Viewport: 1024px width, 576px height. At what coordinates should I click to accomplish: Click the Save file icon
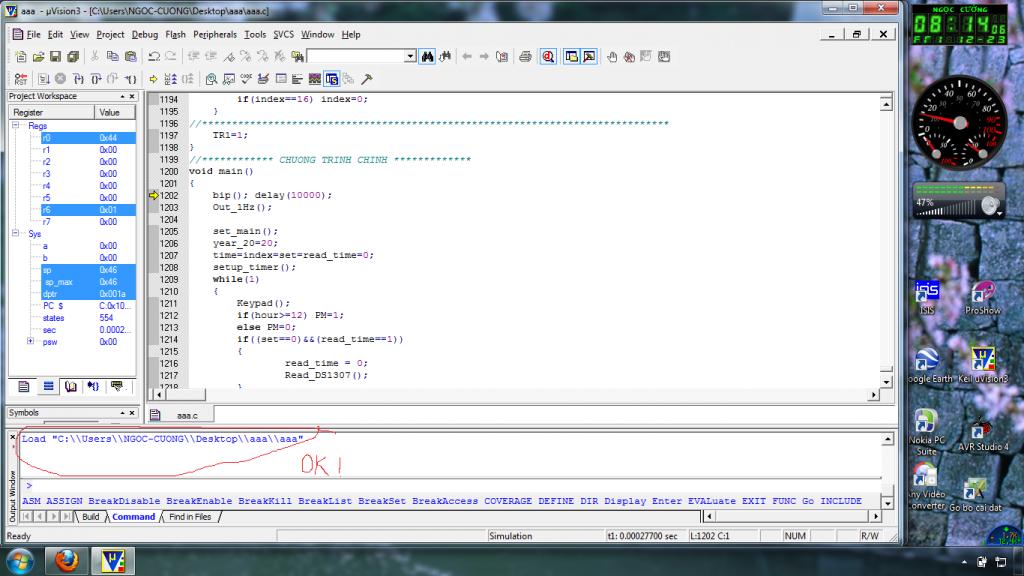(x=56, y=57)
